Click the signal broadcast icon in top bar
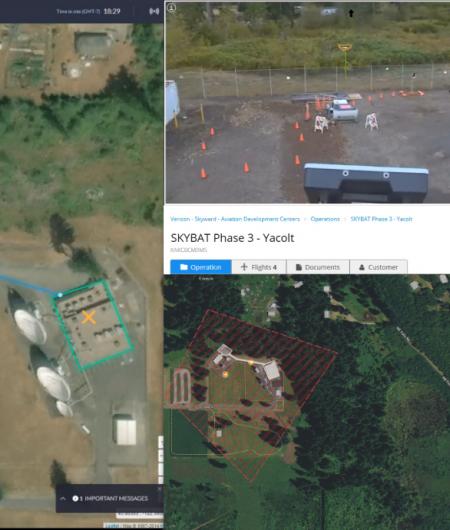 pyautogui.click(x=154, y=11)
